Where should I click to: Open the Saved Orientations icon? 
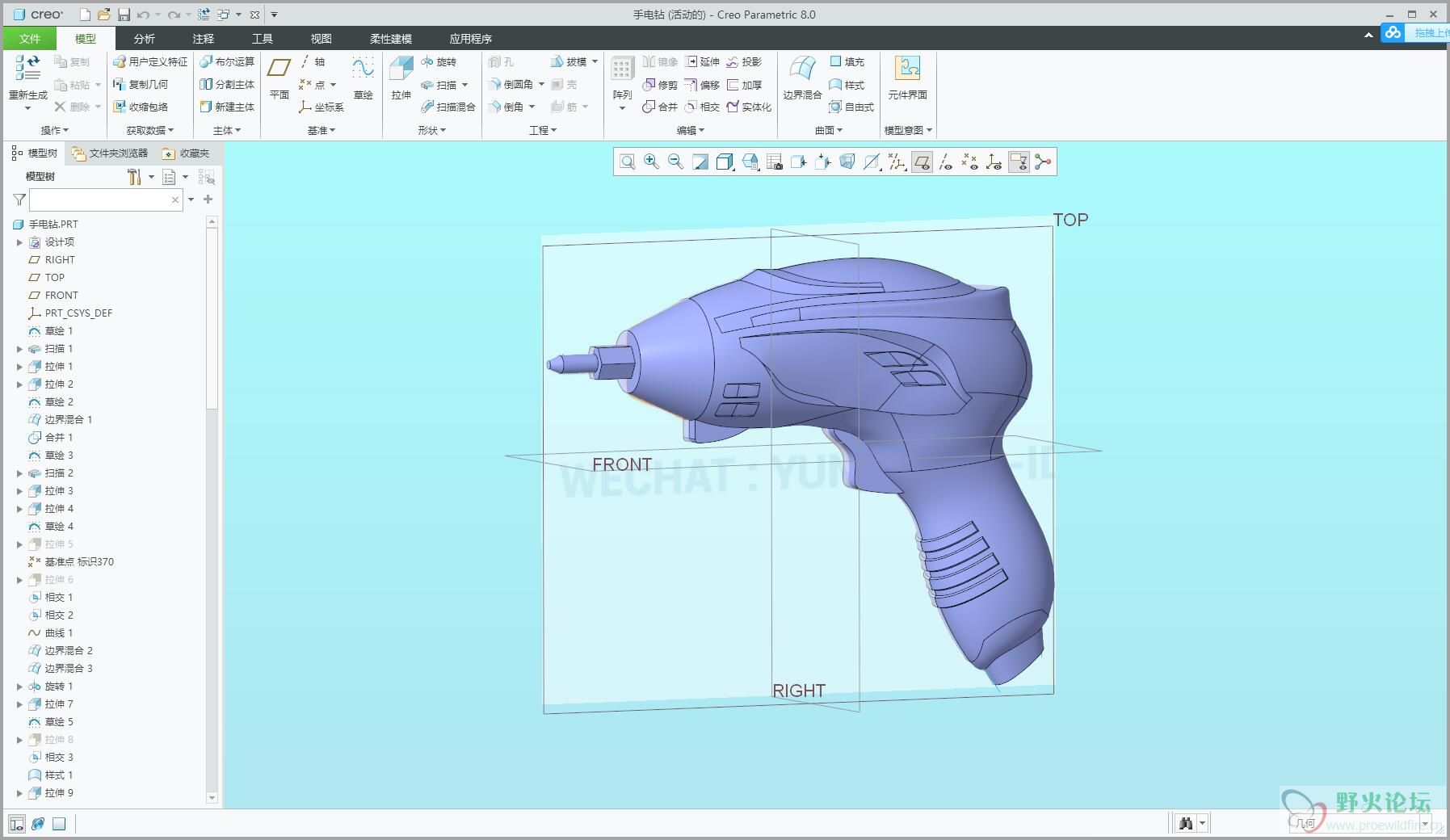point(750,162)
